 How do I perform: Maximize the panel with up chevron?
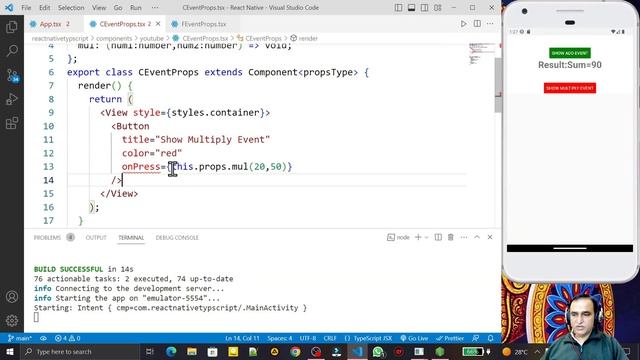click(477, 237)
